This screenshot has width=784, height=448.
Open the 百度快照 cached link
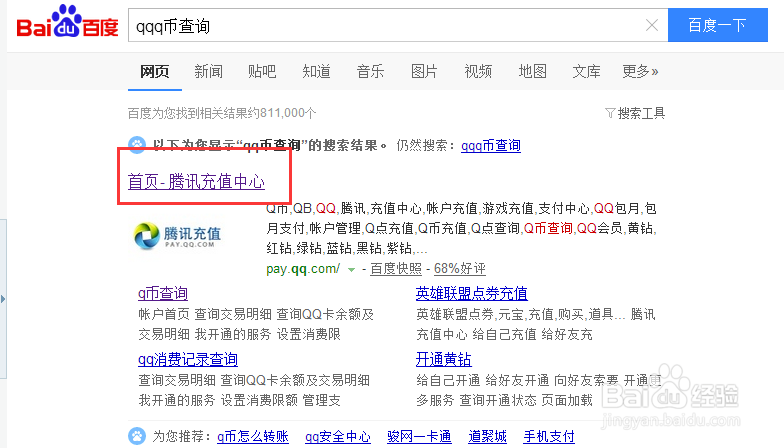(x=396, y=269)
